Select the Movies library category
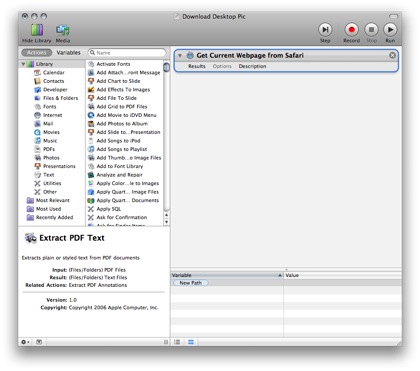The width and height of the screenshot is (420, 371). tap(51, 132)
